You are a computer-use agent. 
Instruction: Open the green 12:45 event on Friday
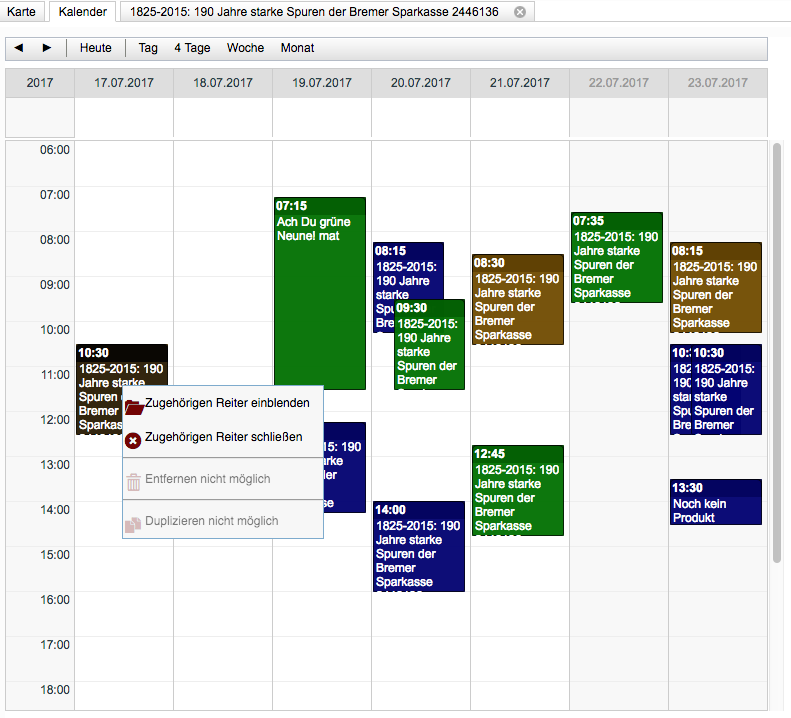coord(517,490)
